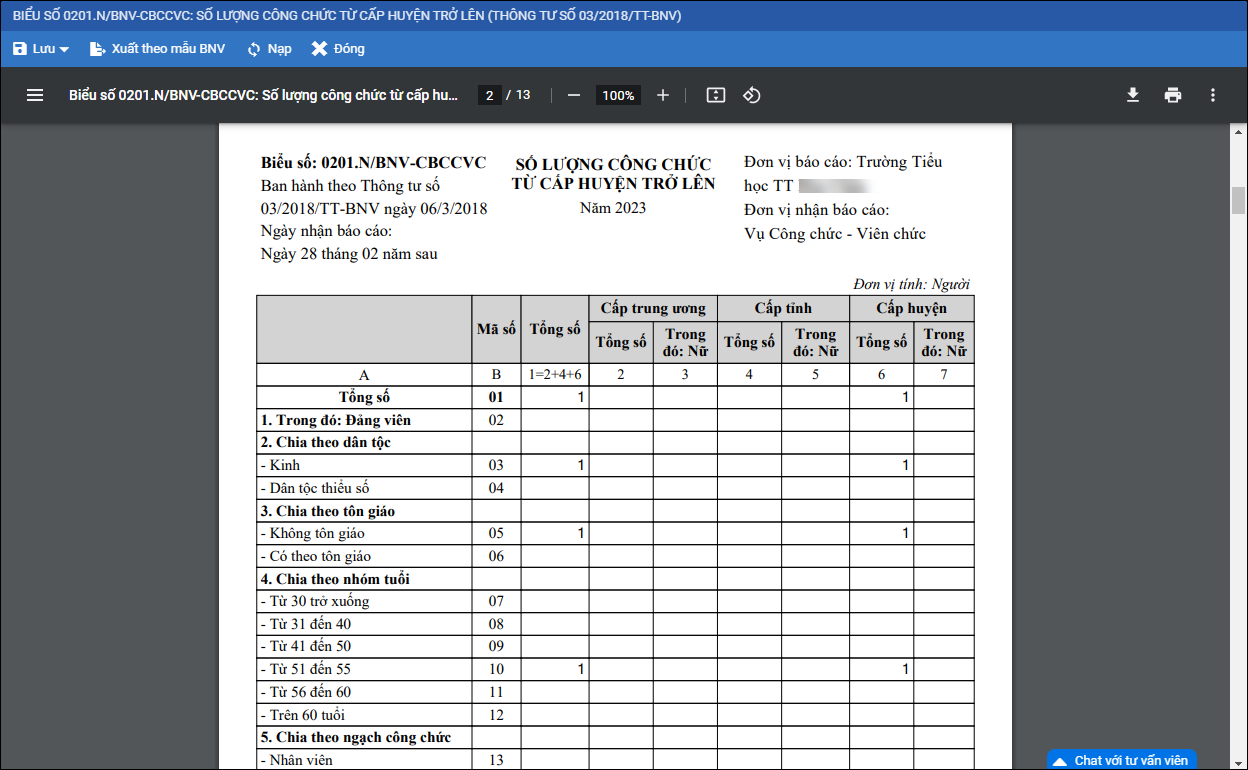
Task: Click Xuất theo mẫu BNV button
Action: click(x=157, y=49)
